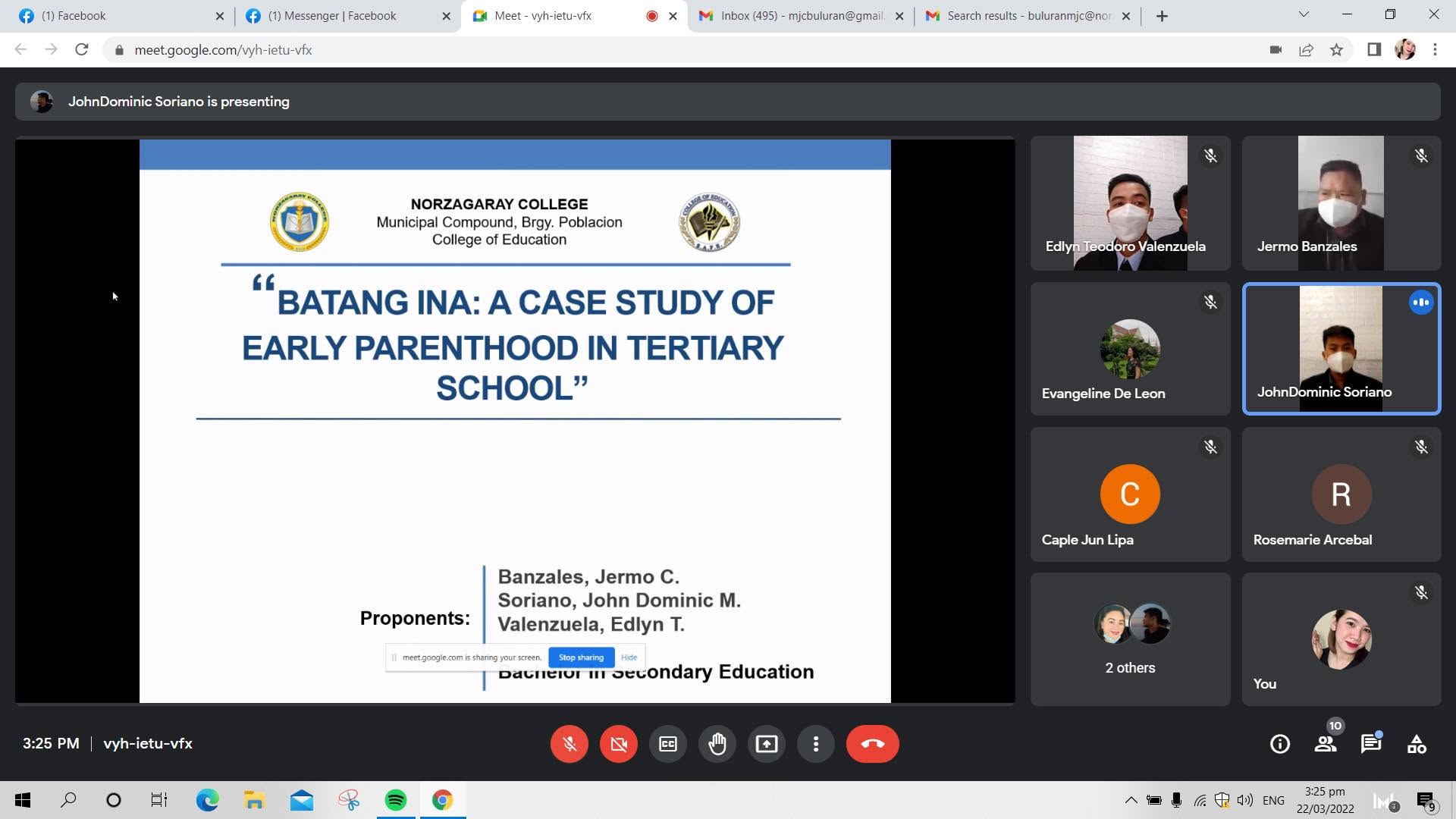Unmute microphone in Meet controls
The height and width of the screenshot is (819, 1456).
coord(569,744)
